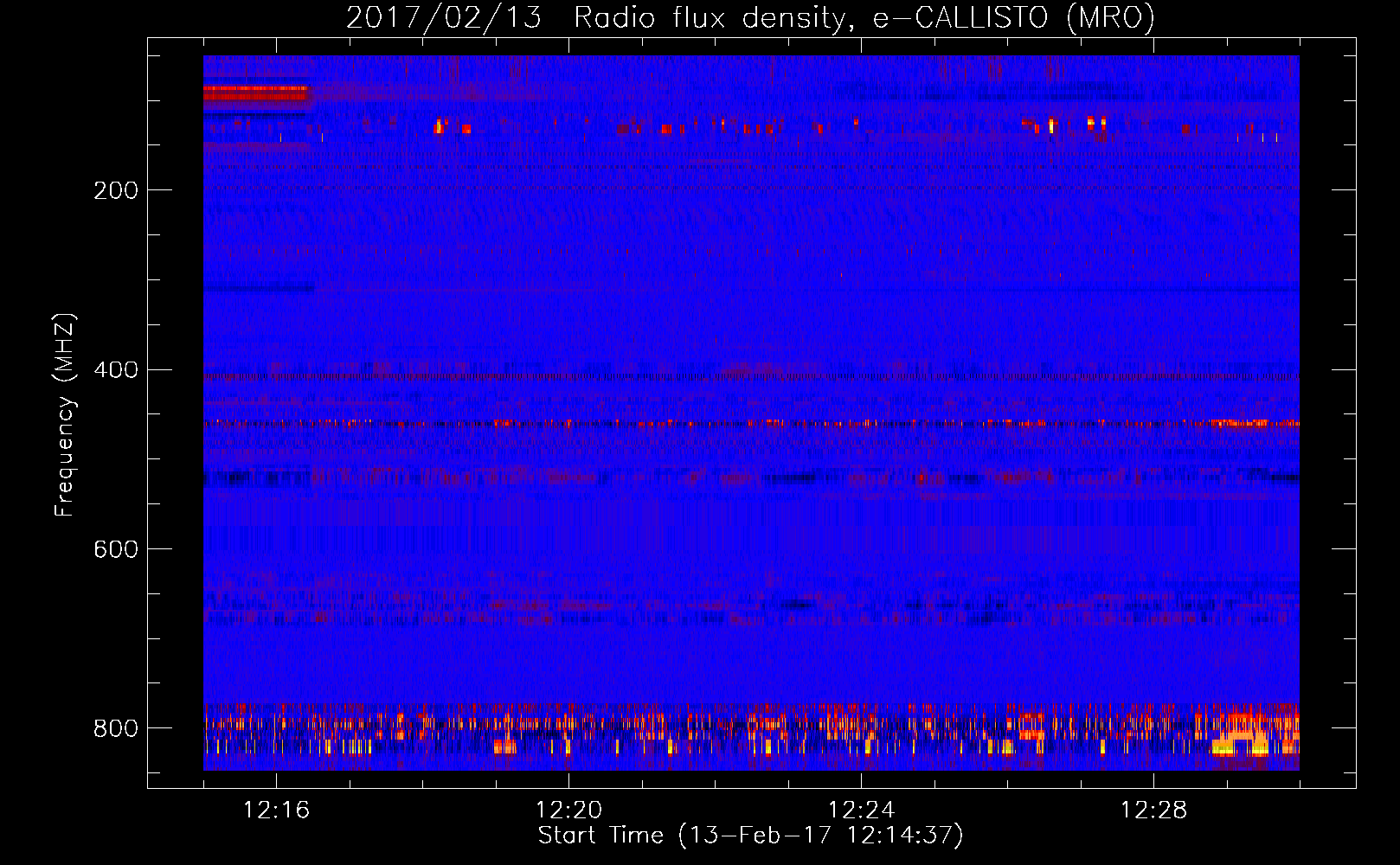
Task: Click the 12:16 time tick label
Action: 276,811
